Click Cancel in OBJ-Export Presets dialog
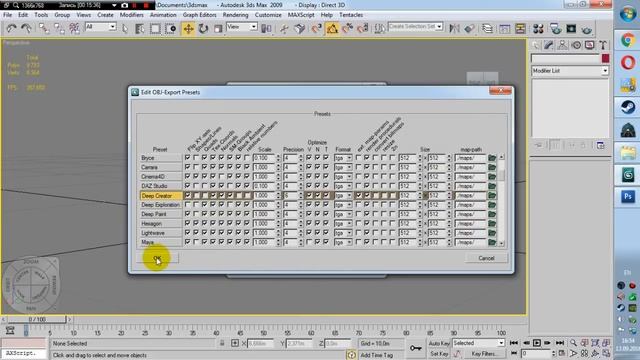 tap(486, 258)
